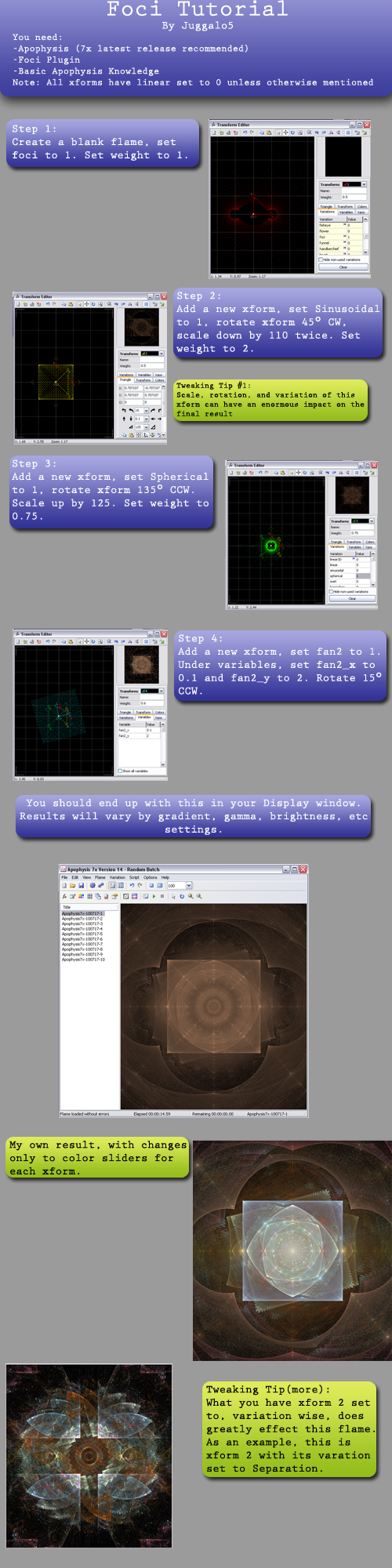Click foci value cell in red foci editor
Image resolution: width=392 pixels, height=1568 pixels.
click(x=354, y=237)
